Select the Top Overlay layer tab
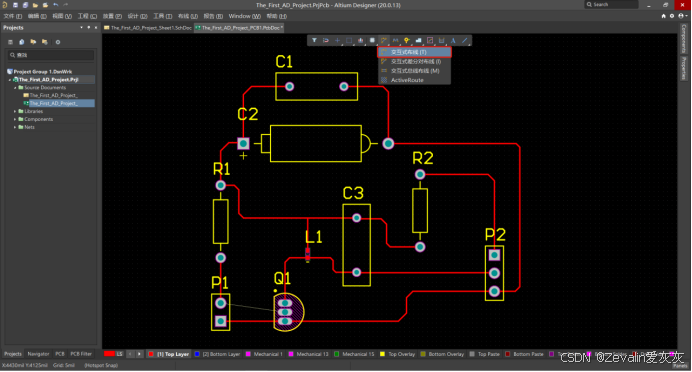Viewport: 692px width, 372px height. pyautogui.click(x=398, y=354)
